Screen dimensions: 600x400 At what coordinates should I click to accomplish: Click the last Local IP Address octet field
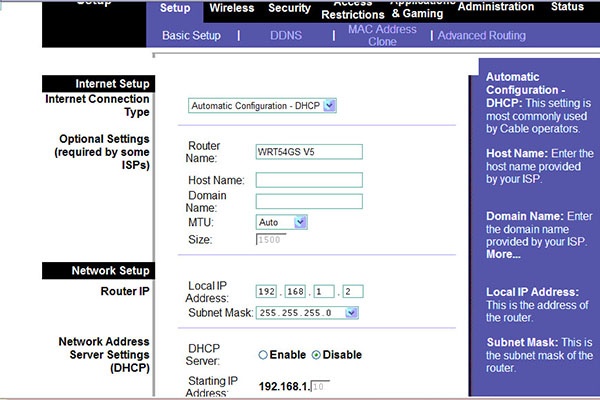[351, 292]
